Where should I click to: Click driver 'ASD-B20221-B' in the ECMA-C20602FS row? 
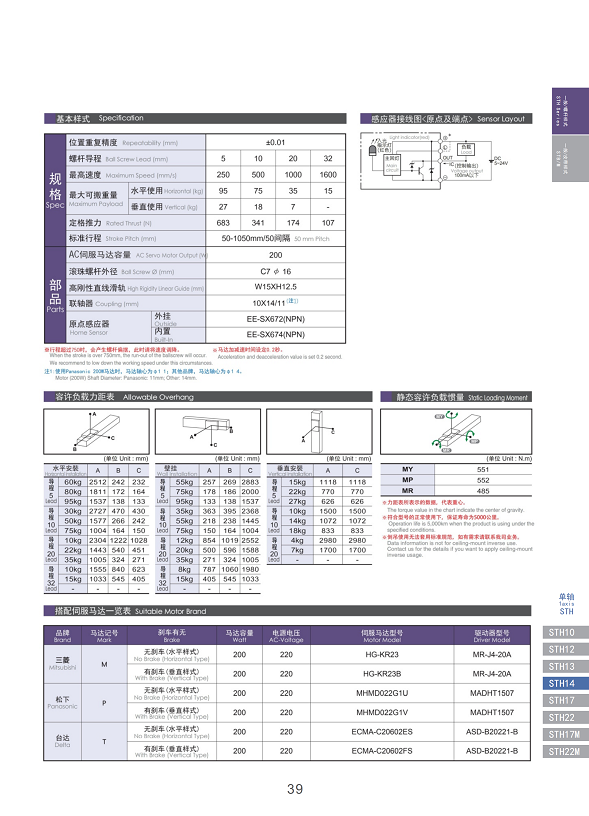point(492,751)
